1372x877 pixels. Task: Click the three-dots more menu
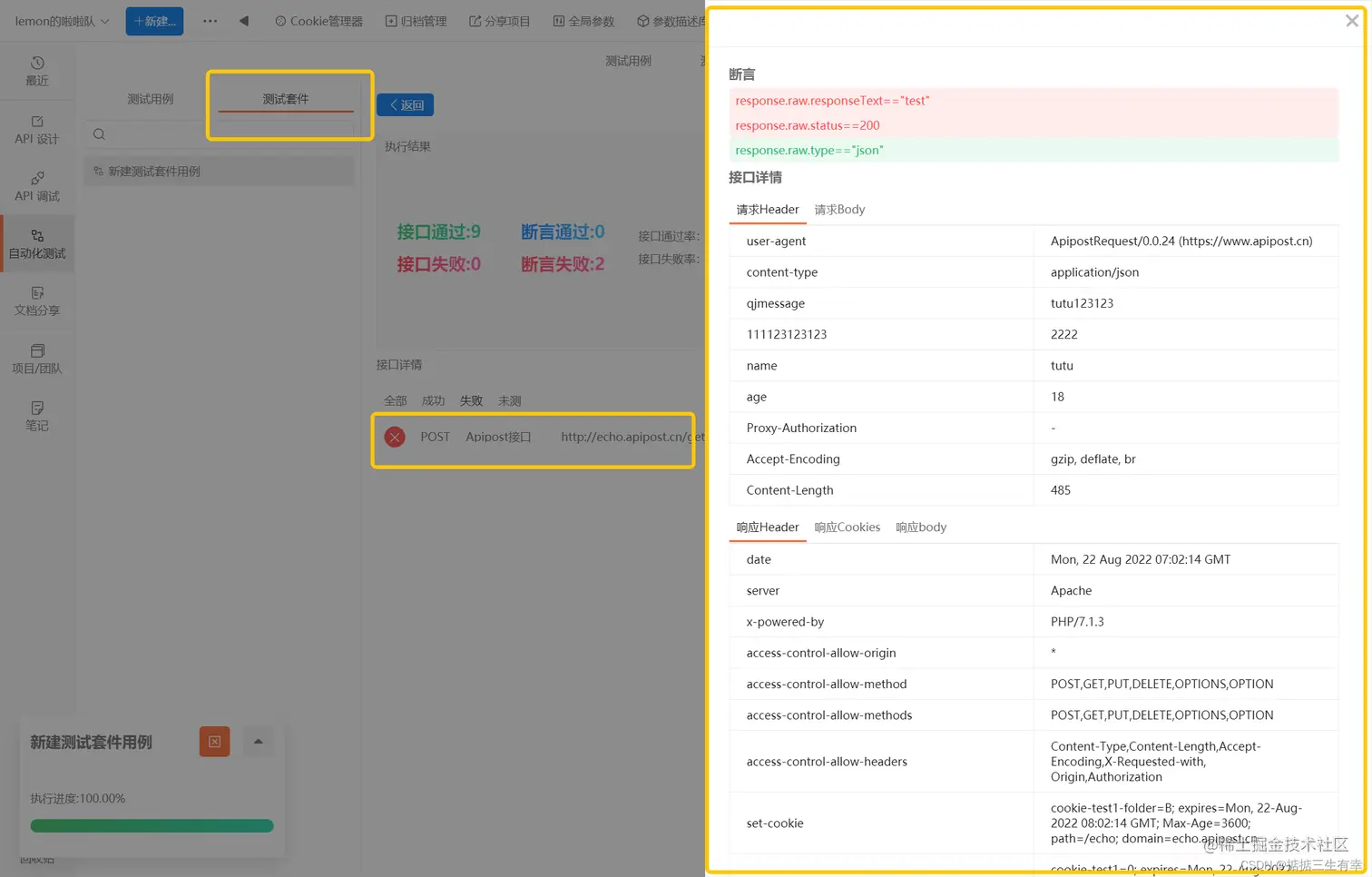point(211,21)
